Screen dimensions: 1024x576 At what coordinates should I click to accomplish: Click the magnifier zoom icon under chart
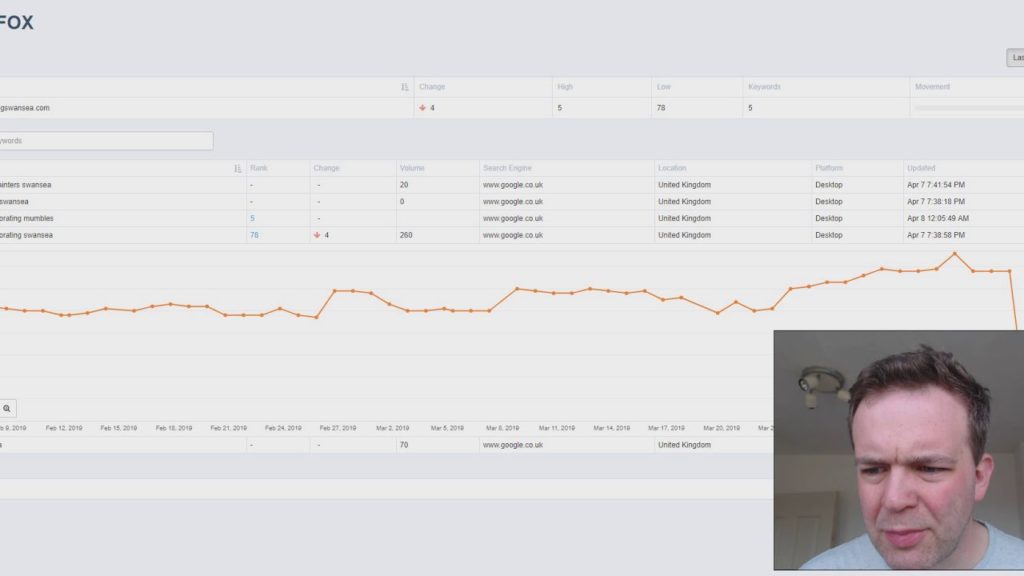pos(7,409)
